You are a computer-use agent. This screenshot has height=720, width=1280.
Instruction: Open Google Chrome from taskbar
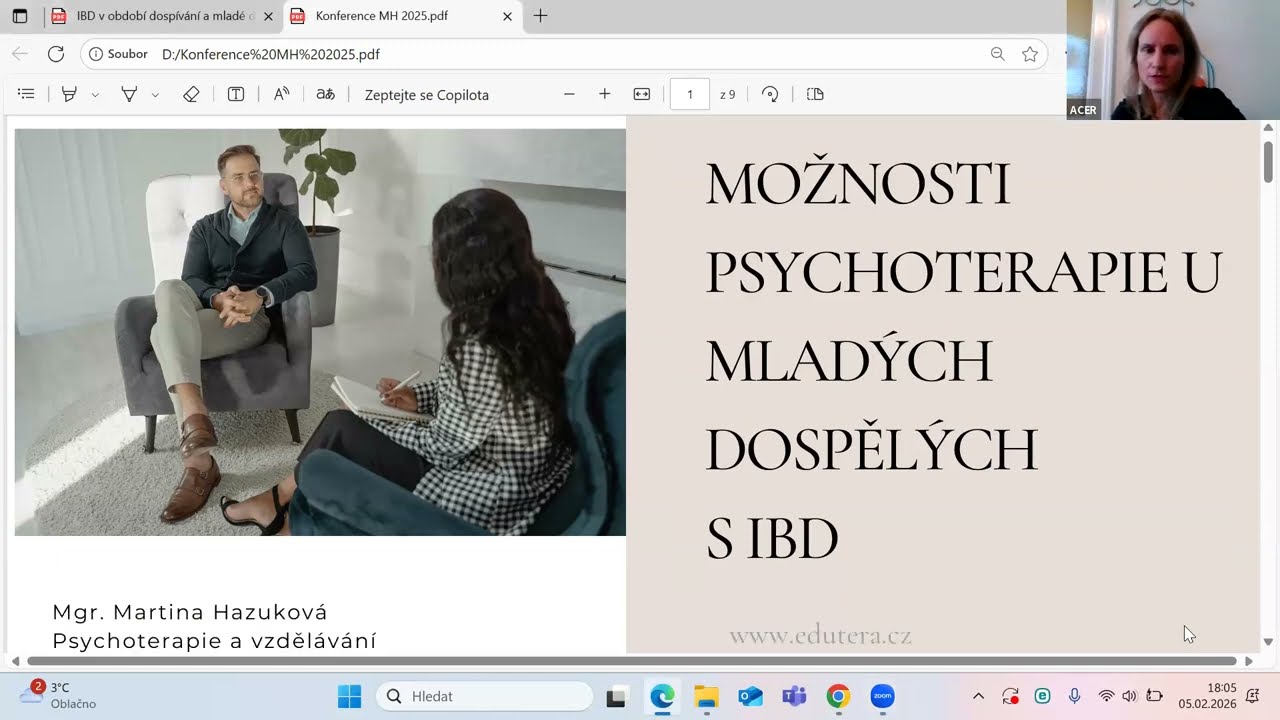click(x=838, y=697)
